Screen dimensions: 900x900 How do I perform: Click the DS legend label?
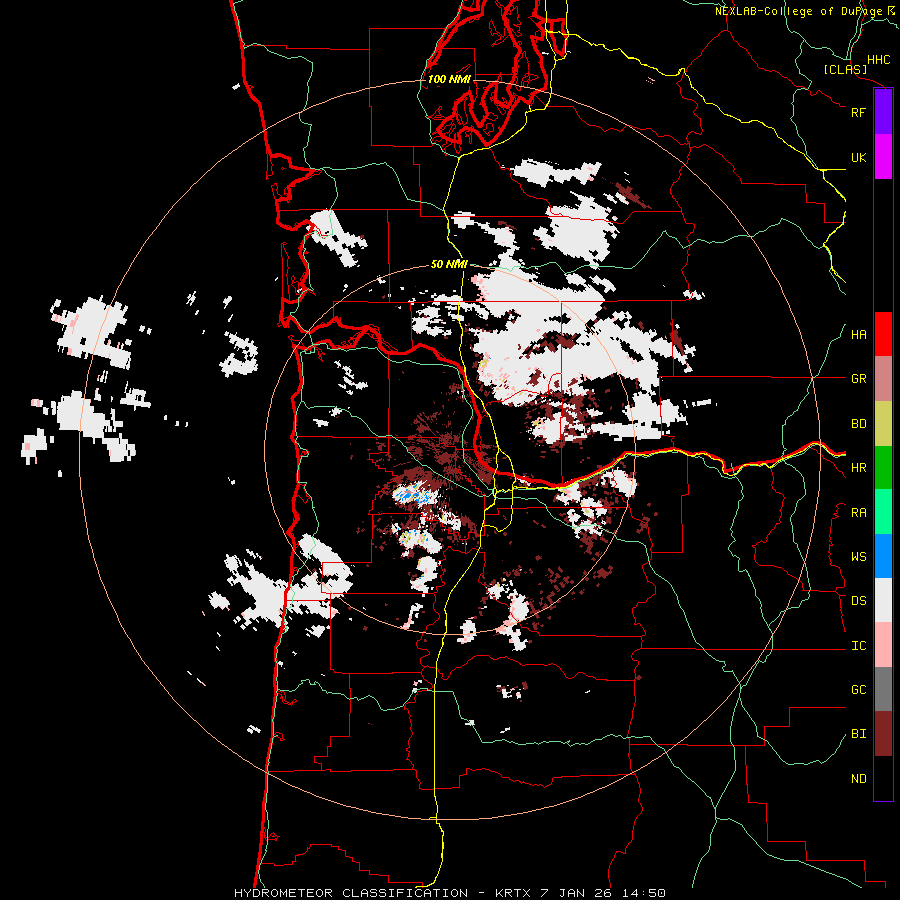click(x=859, y=601)
